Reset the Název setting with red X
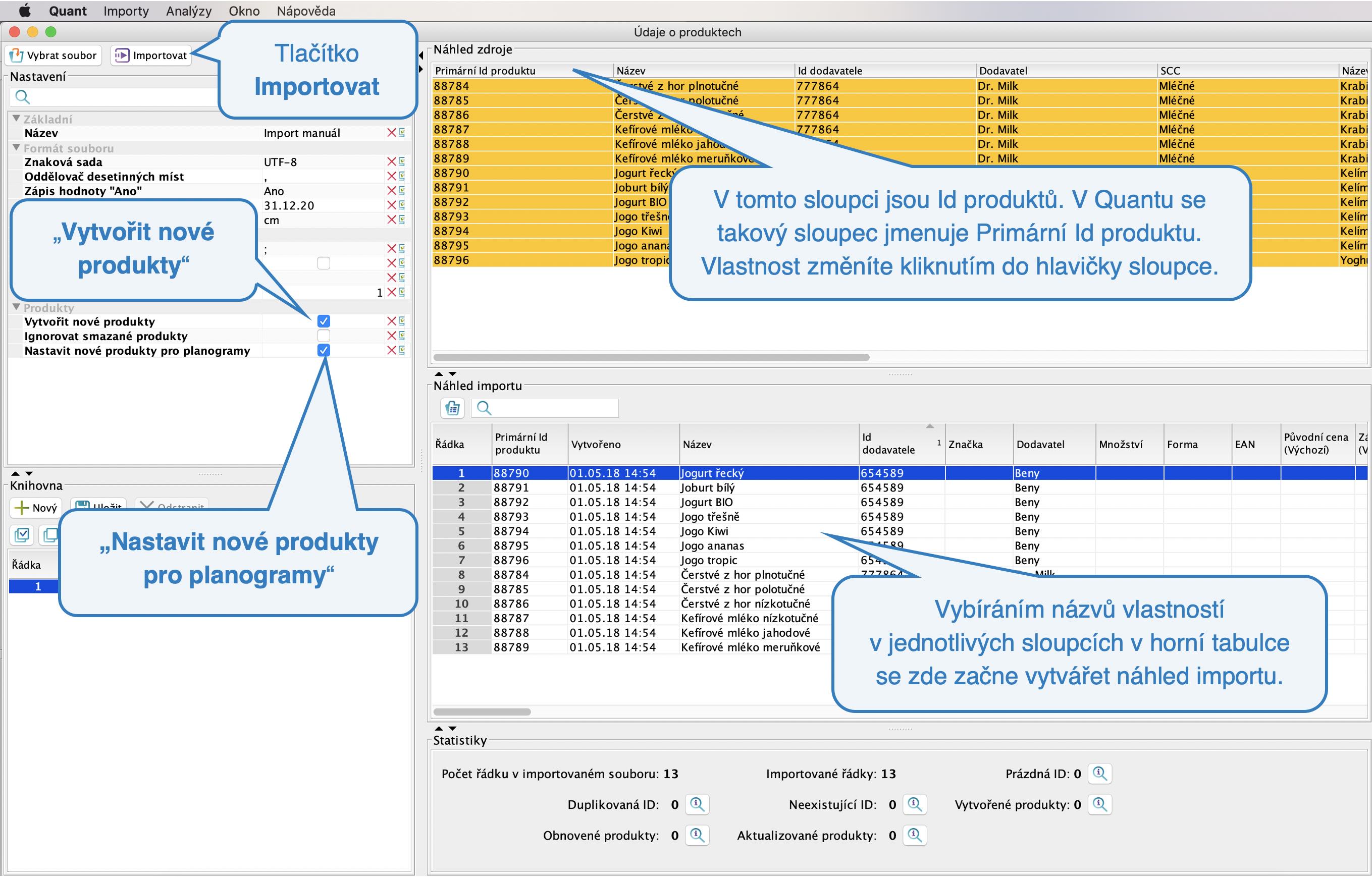This screenshot has height=877, width=1372. pos(391,133)
